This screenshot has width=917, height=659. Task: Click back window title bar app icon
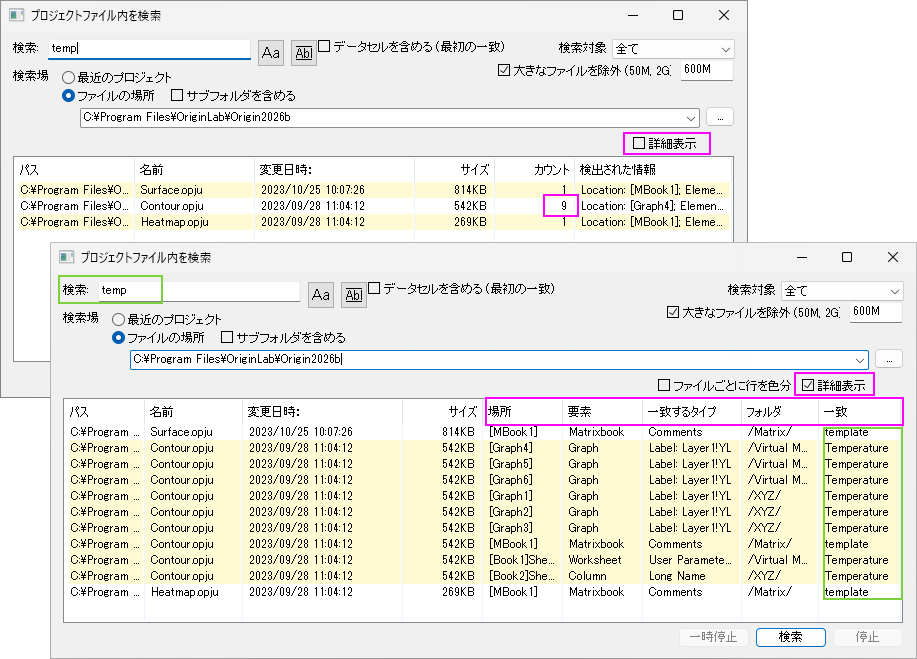[17, 15]
